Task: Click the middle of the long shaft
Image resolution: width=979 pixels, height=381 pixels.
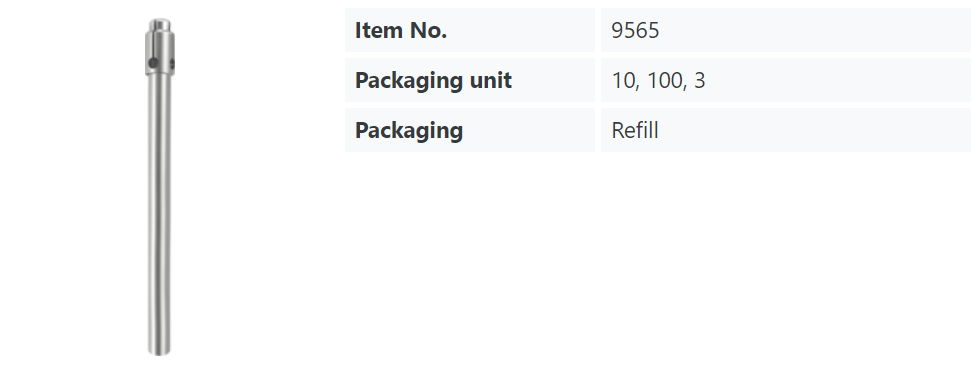Action: [x=159, y=212]
